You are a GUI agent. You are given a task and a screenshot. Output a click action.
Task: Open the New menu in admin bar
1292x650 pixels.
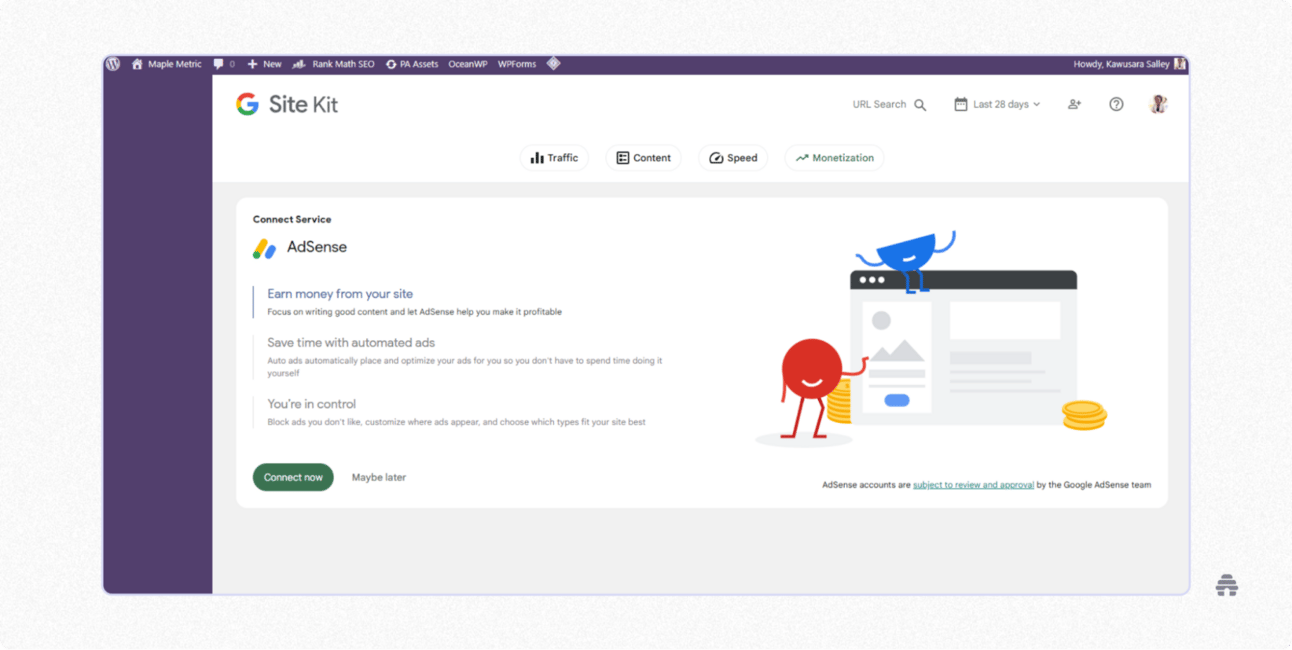click(x=264, y=63)
